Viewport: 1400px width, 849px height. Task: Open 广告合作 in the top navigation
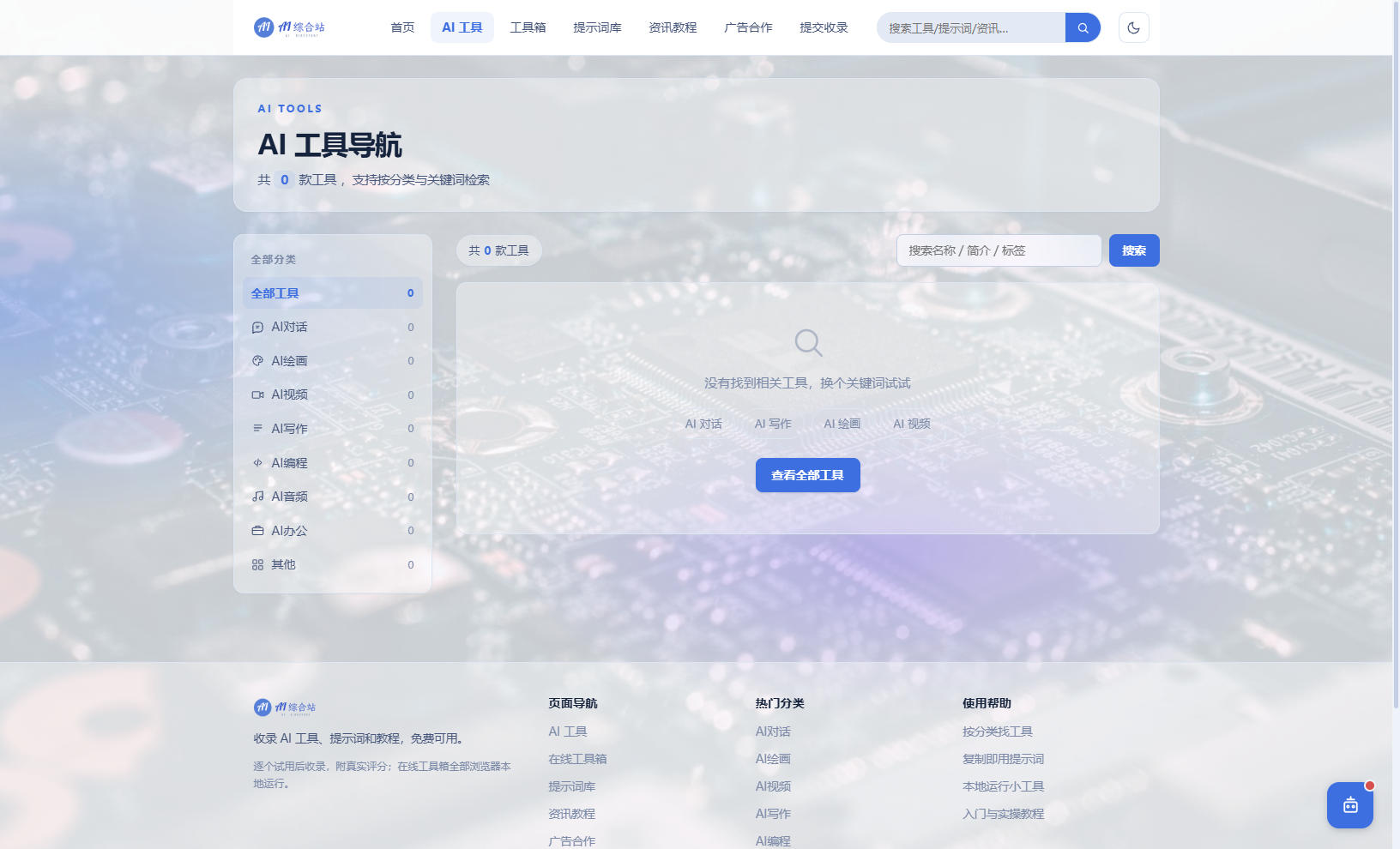748,27
